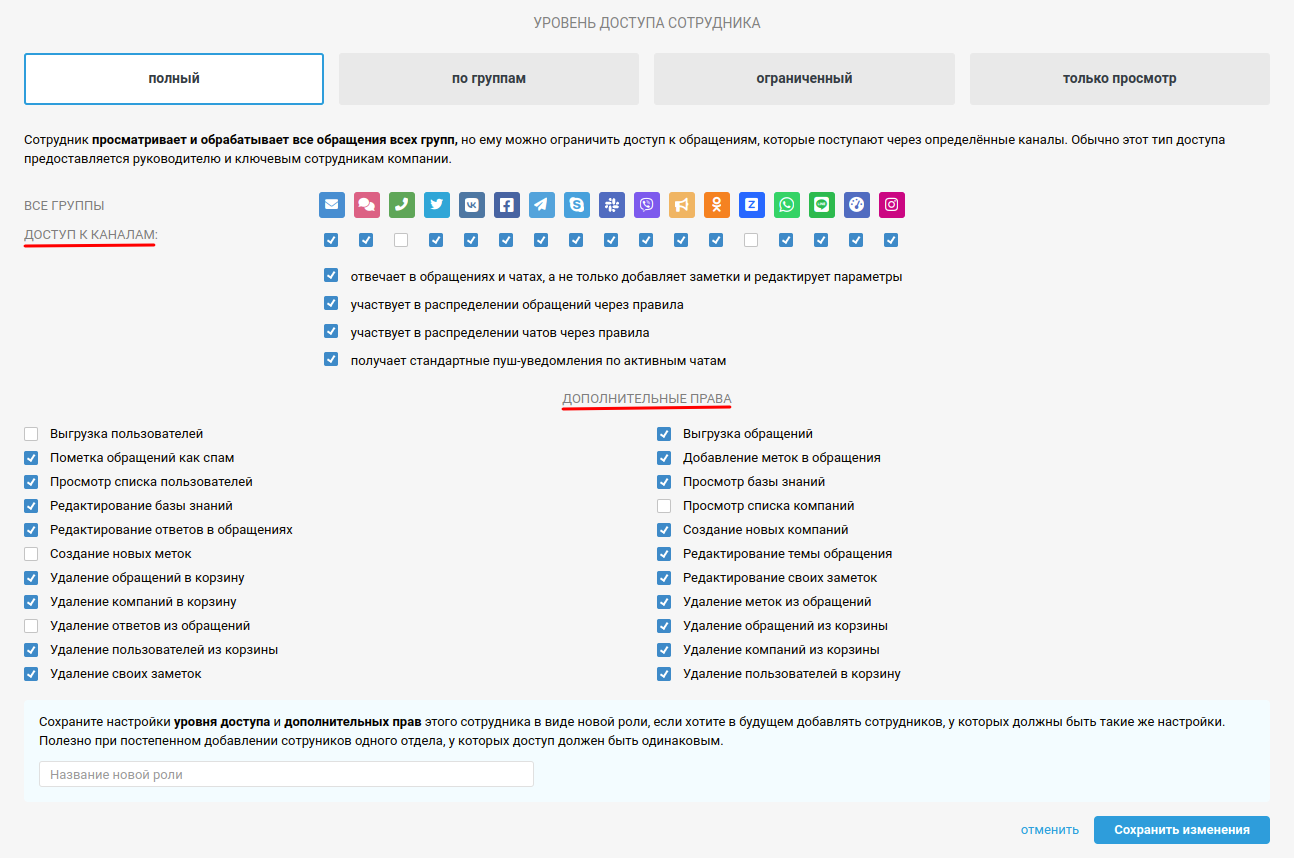
Task: Switch to 'по группам' access level
Action: [x=489, y=79]
